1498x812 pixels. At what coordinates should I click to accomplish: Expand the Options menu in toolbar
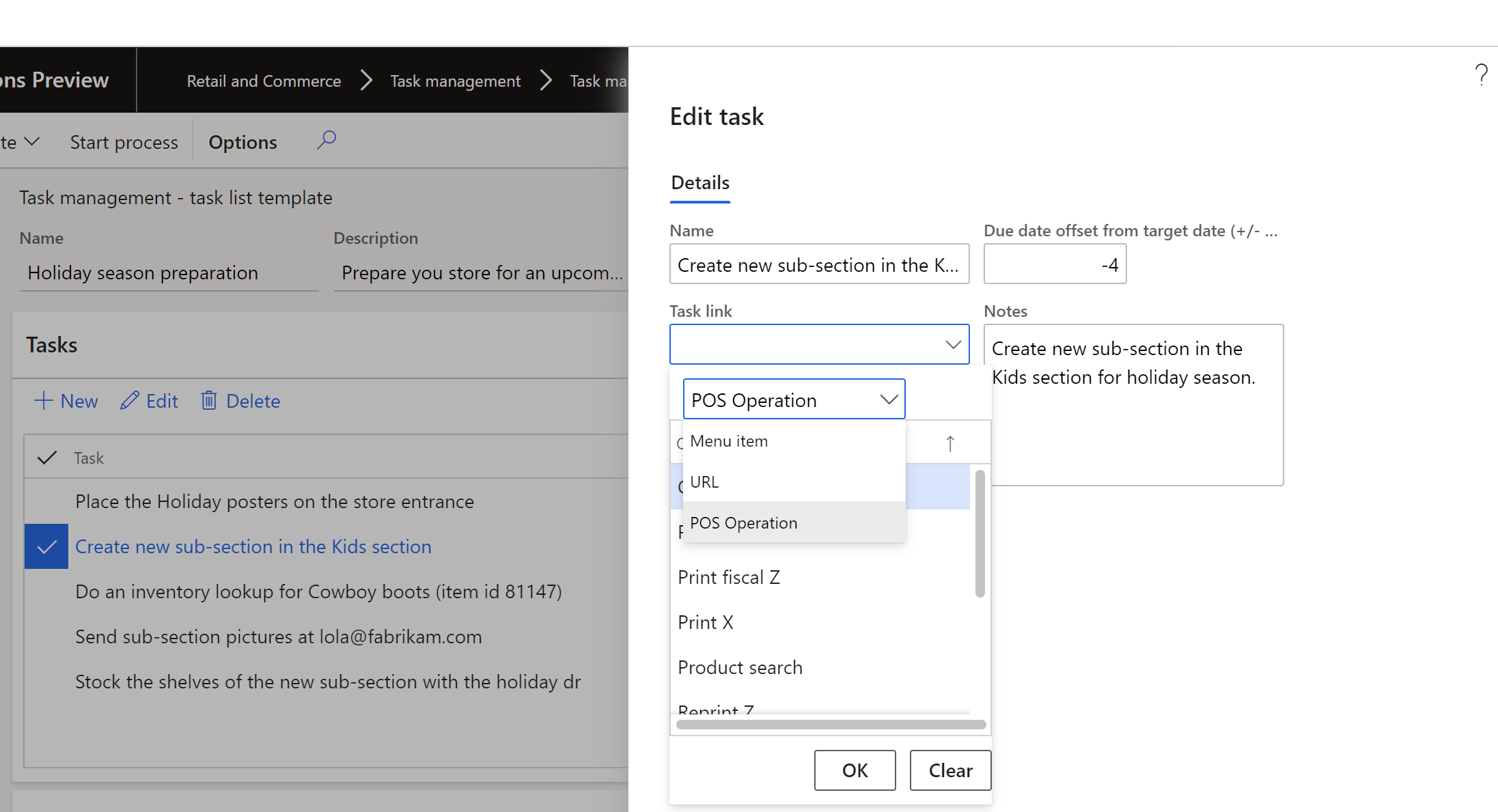[x=242, y=141]
